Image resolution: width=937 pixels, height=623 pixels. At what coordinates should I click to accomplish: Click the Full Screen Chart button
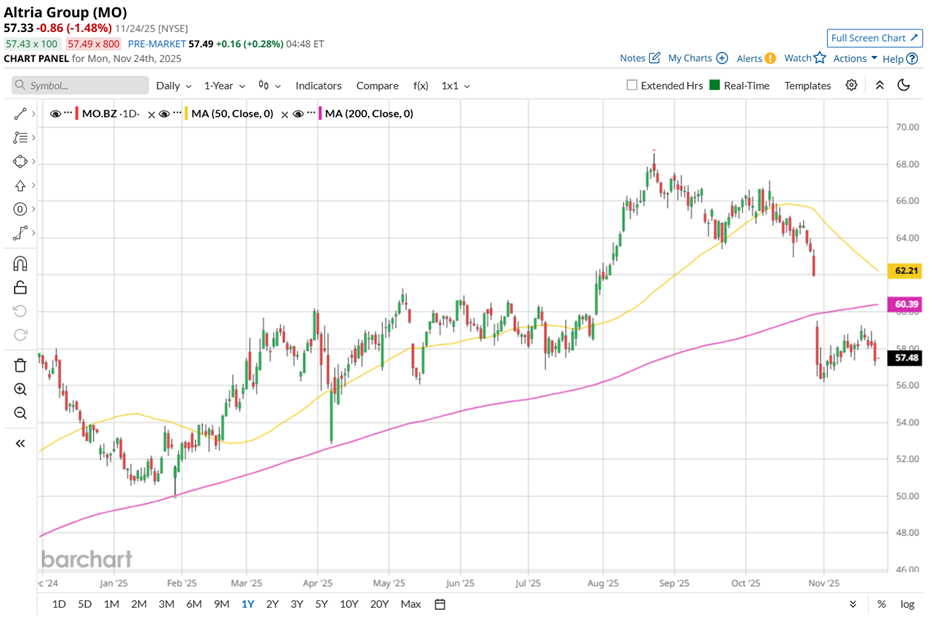(874, 38)
